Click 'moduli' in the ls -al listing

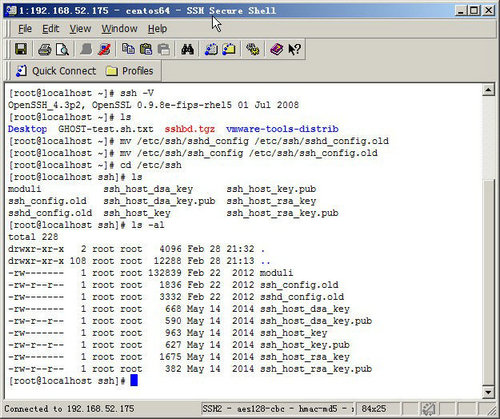[x=276, y=273]
